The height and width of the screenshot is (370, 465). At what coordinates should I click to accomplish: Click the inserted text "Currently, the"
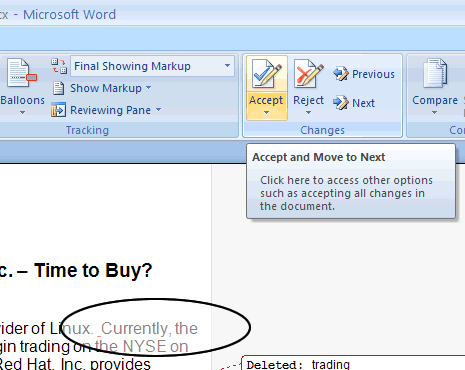coord(149,329)
